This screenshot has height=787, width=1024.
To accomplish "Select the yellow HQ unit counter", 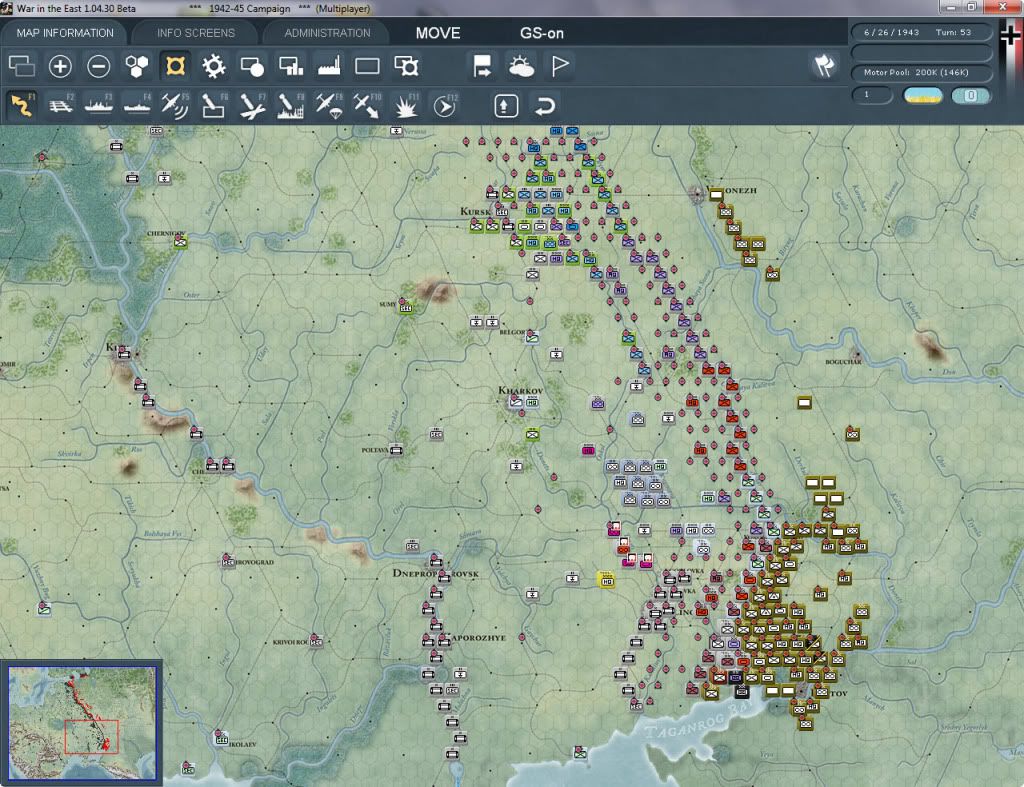I will pyautogui.click(x=607, y=580).
